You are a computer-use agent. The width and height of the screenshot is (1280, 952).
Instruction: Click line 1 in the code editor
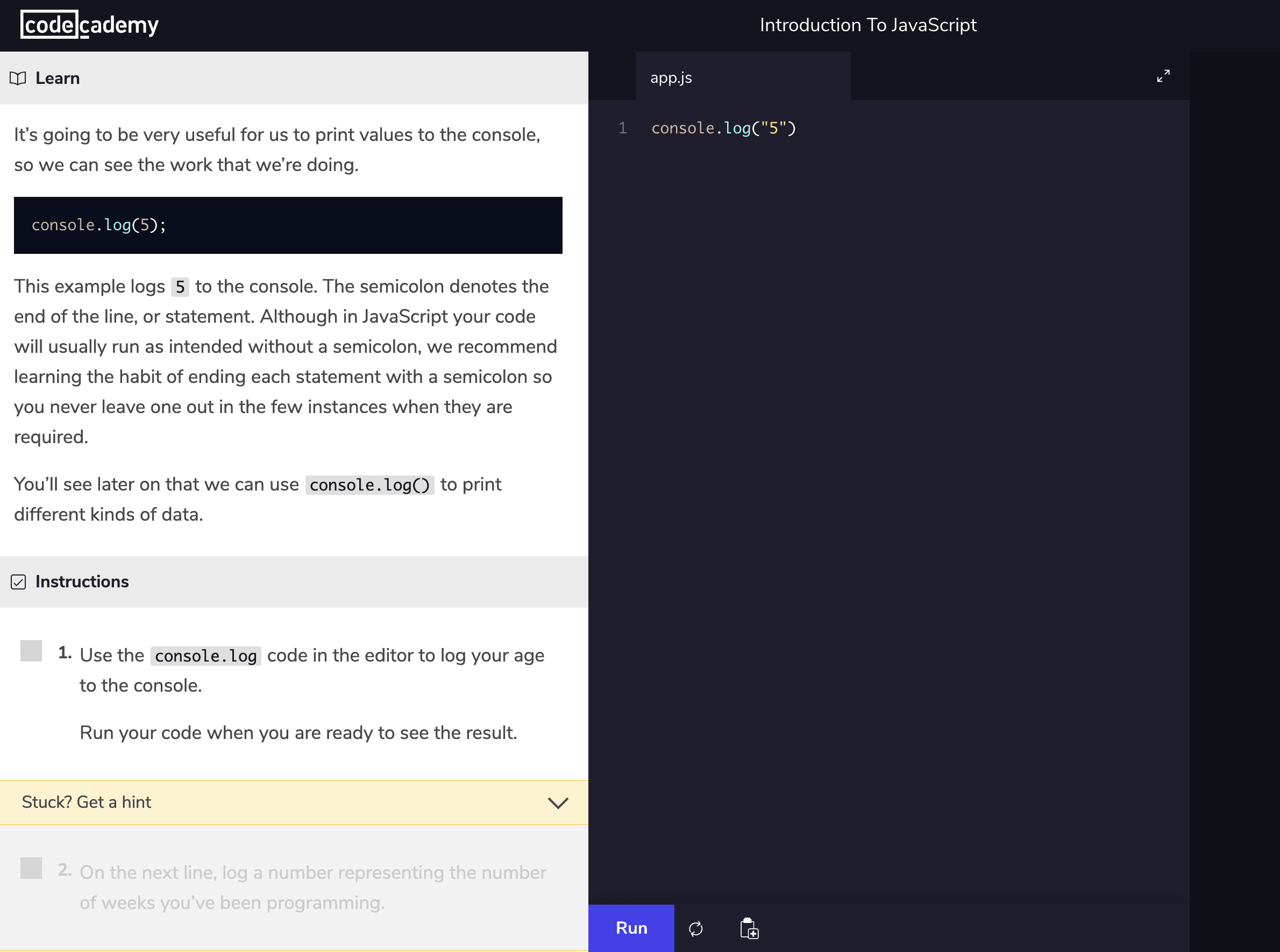723,128
